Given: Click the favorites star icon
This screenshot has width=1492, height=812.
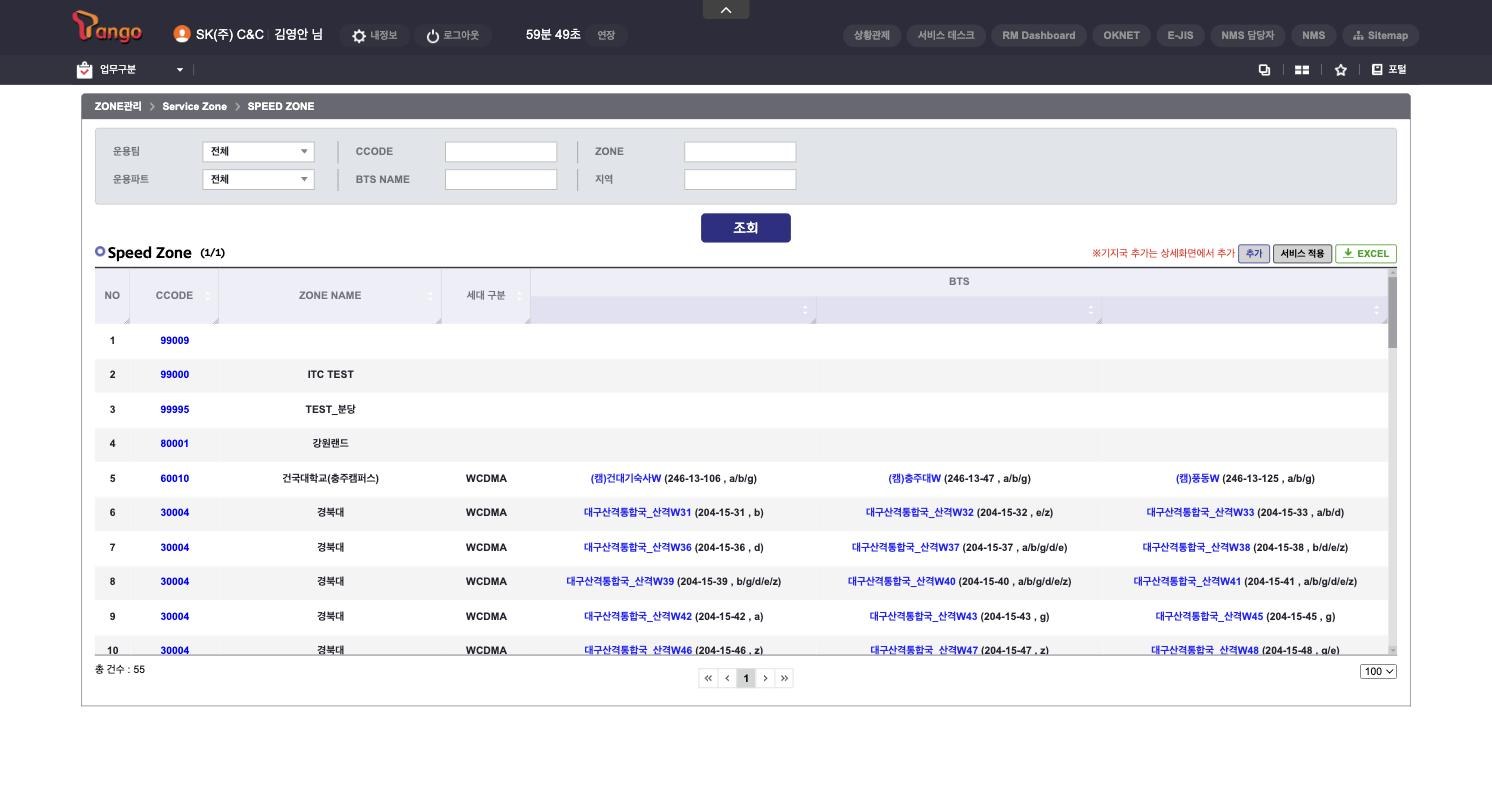Looking at the screenshot, I should [1340, 70].
